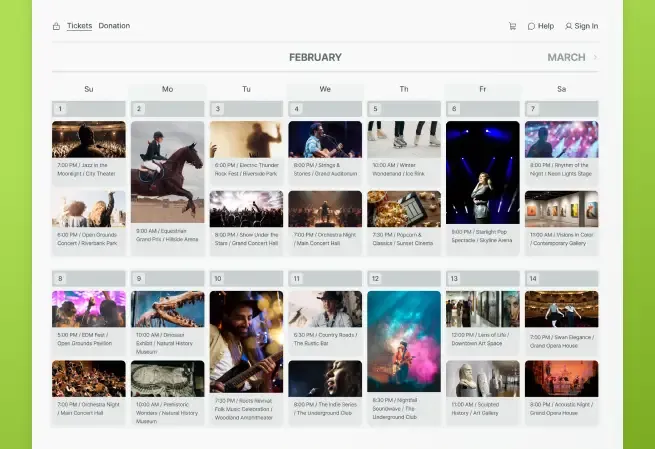Open Strings & Stories event thumbnail
Image resolution: width=655 pixels, height=449 pixels.
325,140
